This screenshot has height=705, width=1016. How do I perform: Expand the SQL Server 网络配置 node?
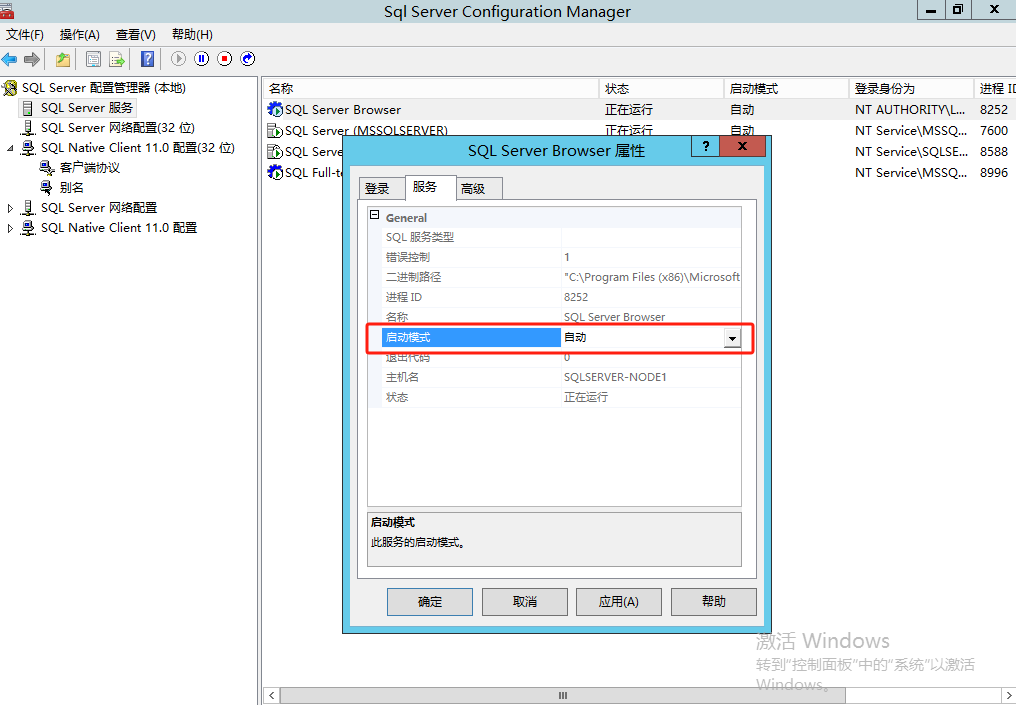pos(10,209)
